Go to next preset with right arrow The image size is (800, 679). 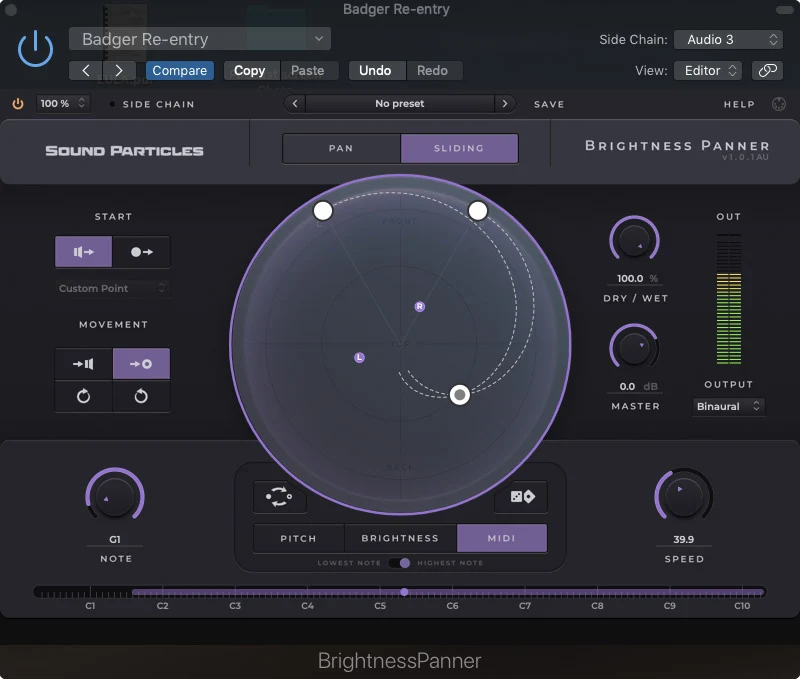tap(119, 70)
